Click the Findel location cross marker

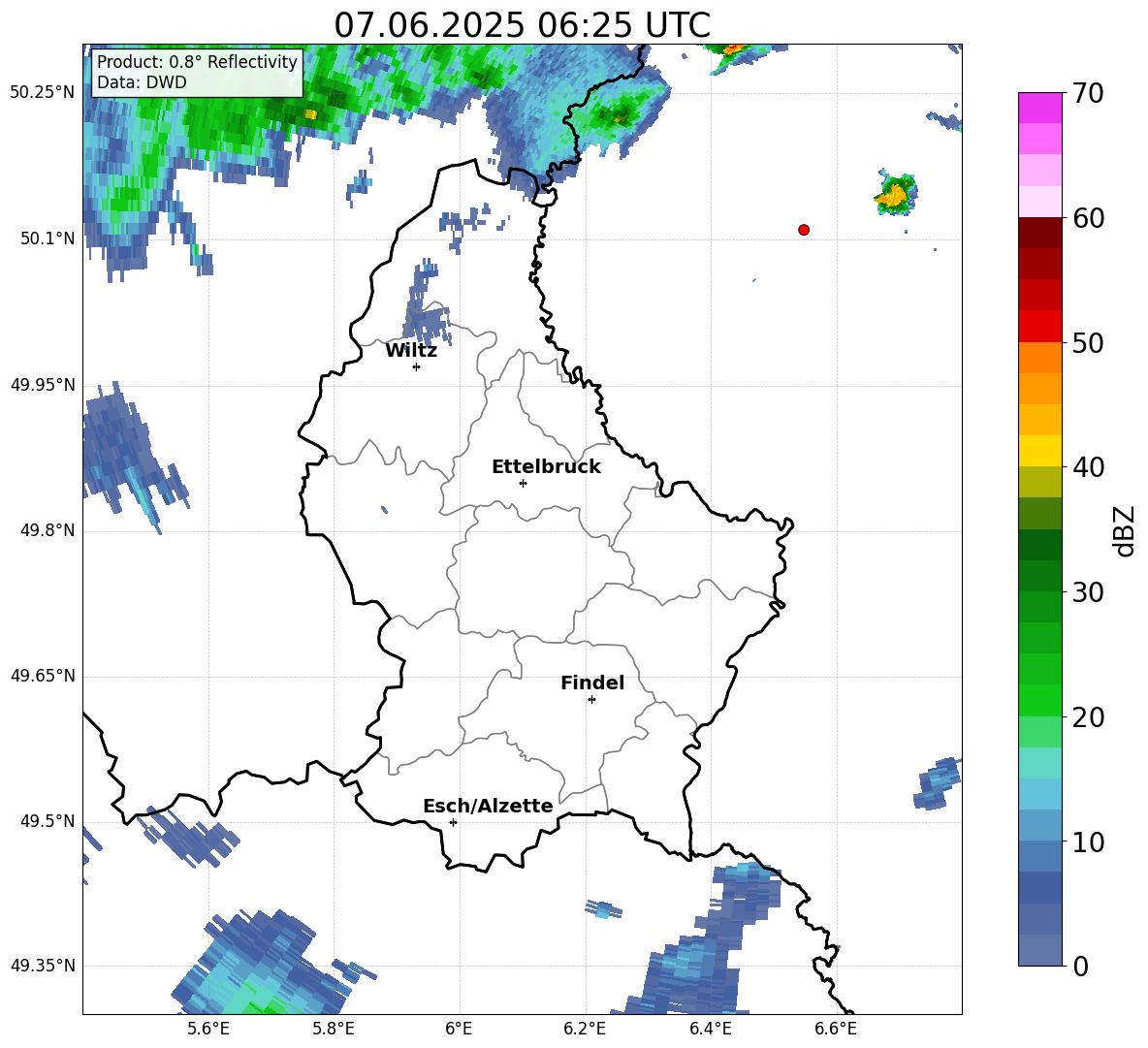591,700
